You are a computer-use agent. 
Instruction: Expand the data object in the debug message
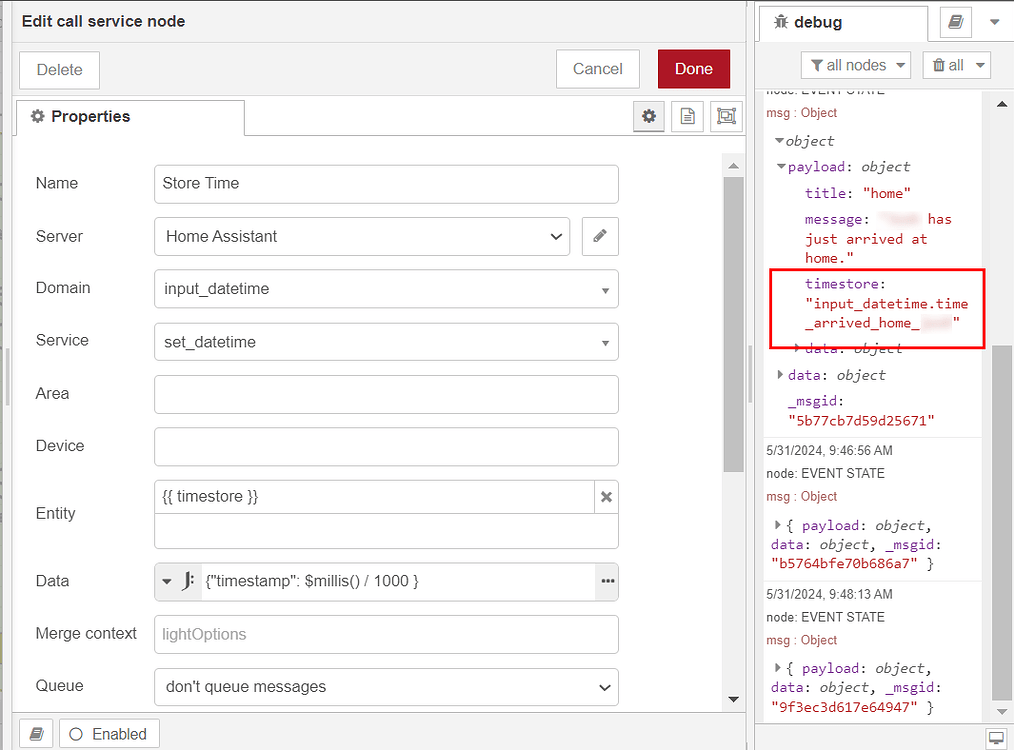[781, 375]
